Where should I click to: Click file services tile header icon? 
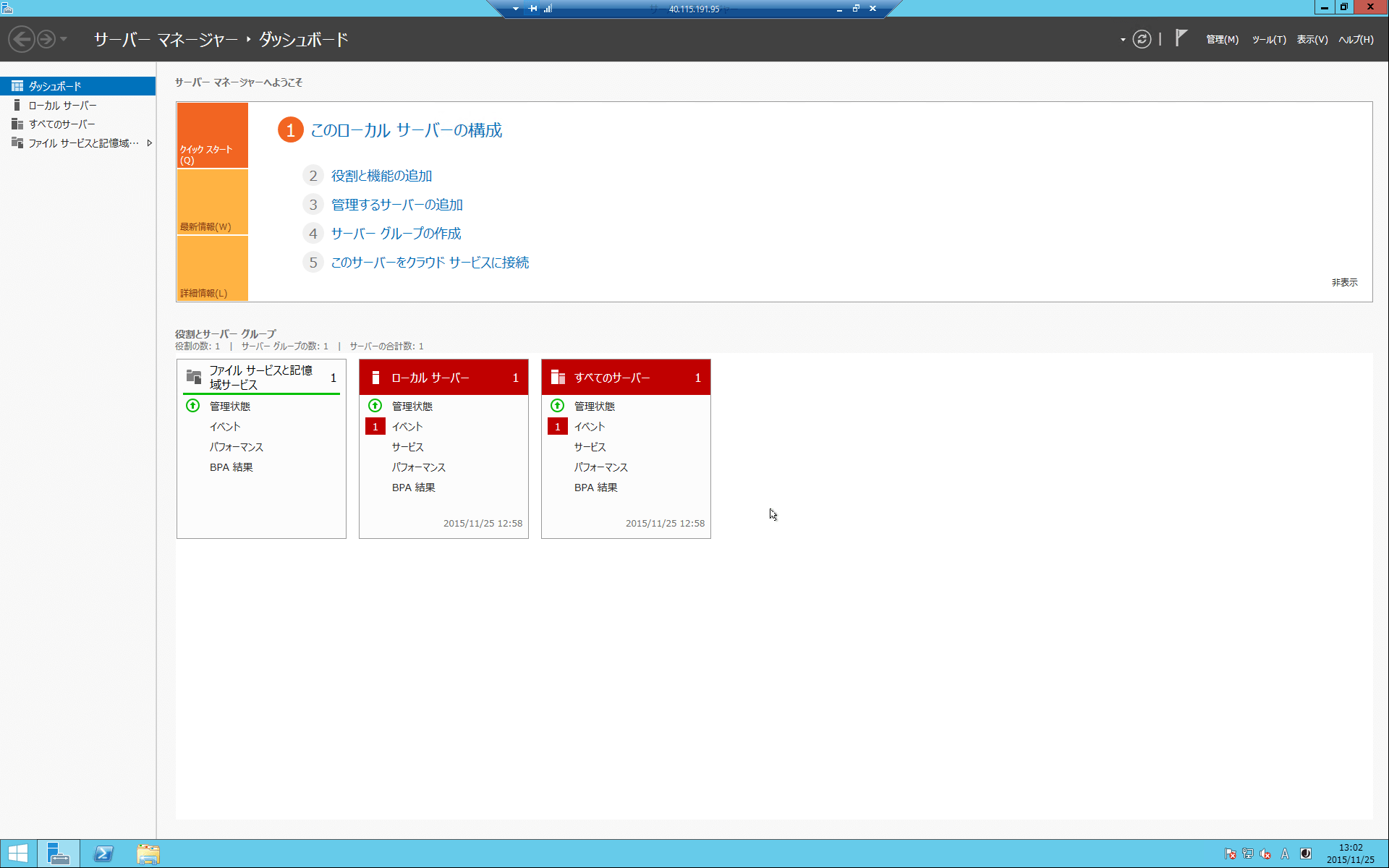pyautogui.click(x=194, y=377)
